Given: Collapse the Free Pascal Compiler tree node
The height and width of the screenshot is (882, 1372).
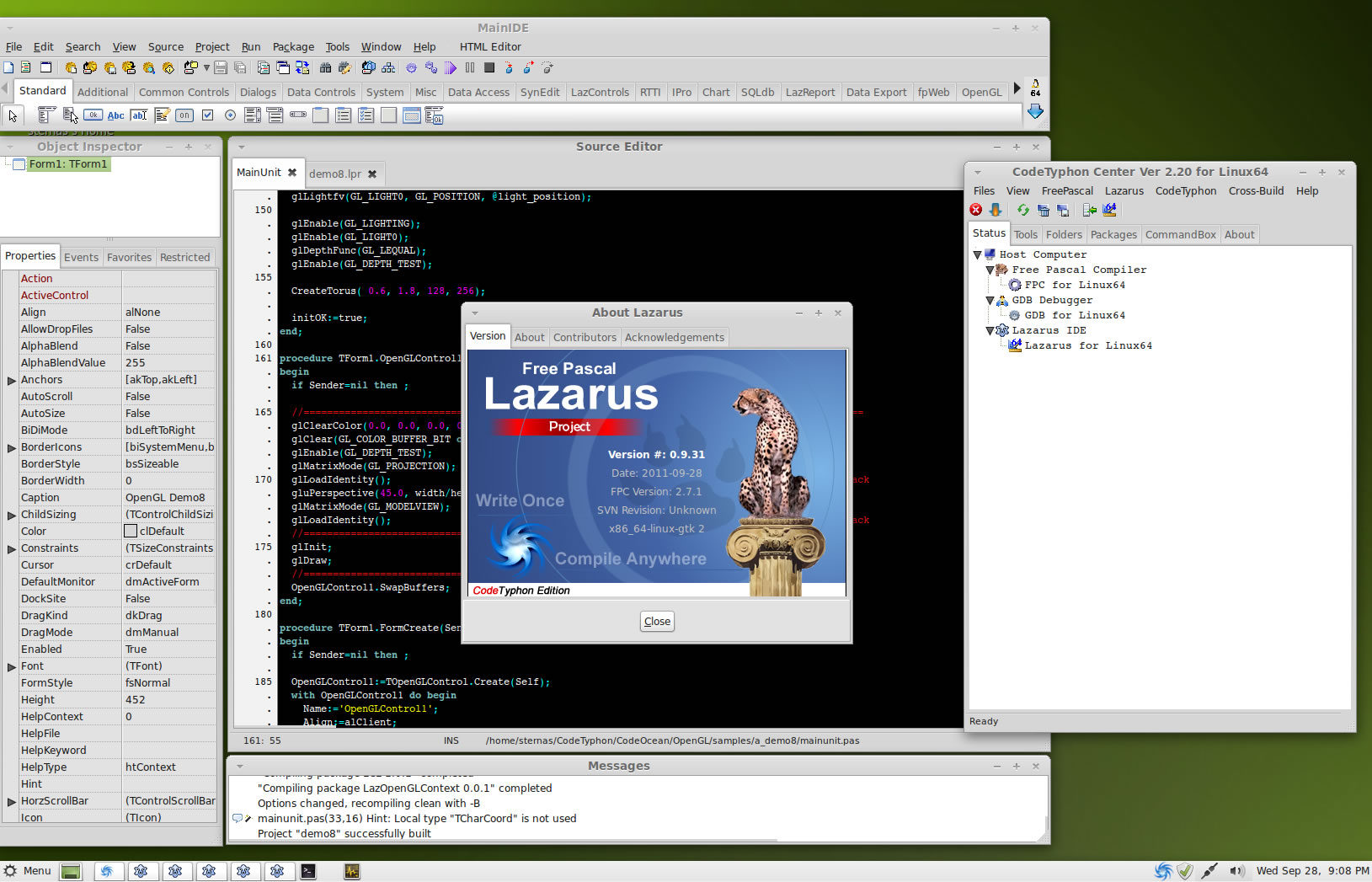Looking at the screenshot, I should [x=990, y=270].
